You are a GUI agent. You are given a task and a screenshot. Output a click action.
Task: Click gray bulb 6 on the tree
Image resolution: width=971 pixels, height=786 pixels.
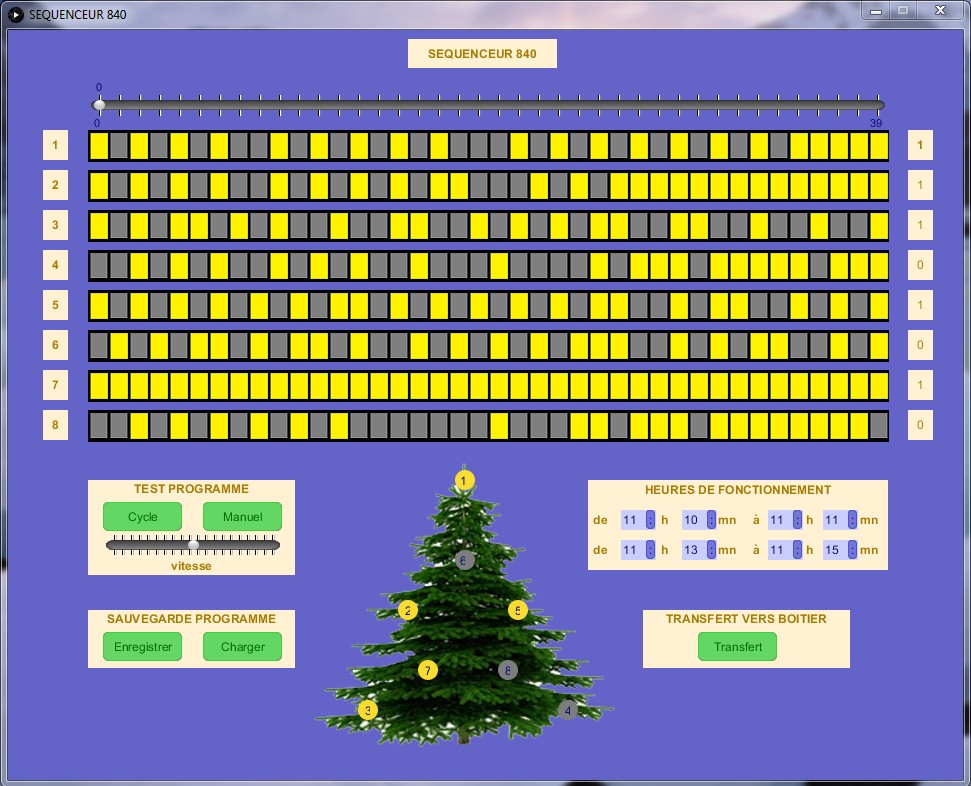pyautogui.click(x=464, y=560)
